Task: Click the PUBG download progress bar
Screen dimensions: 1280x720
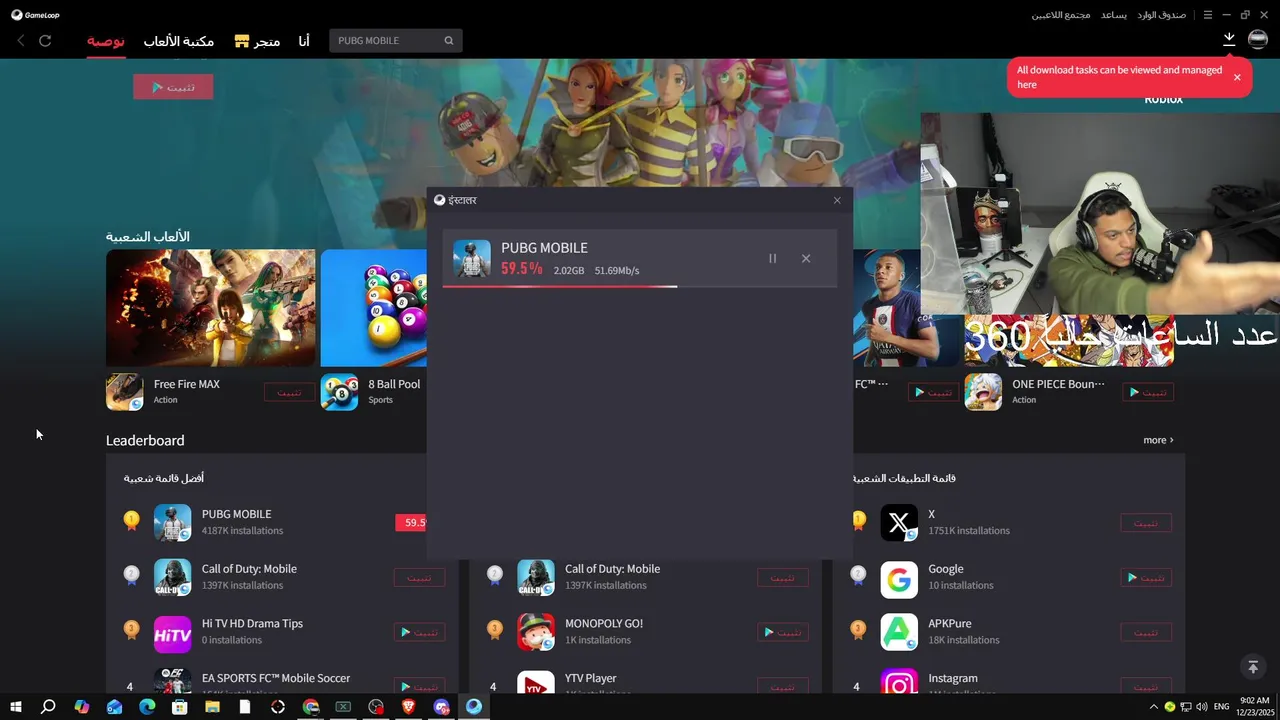Action: (640, 286)
